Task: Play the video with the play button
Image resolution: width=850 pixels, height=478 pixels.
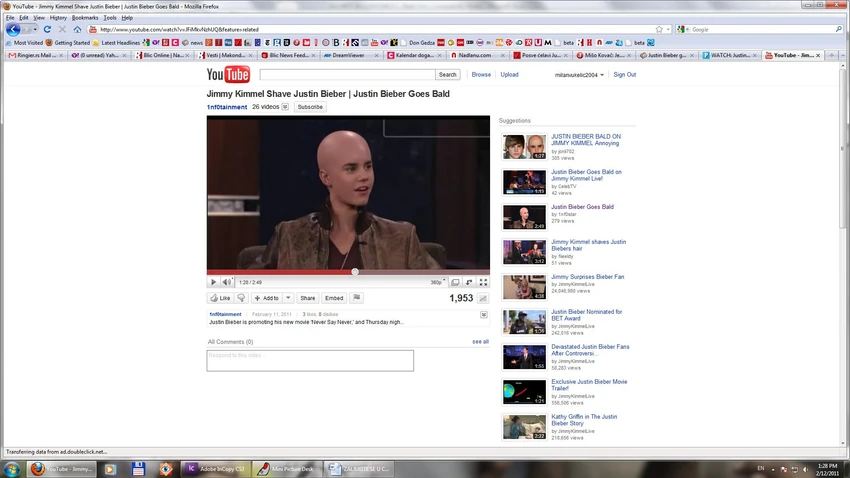Action: point(213,282)
